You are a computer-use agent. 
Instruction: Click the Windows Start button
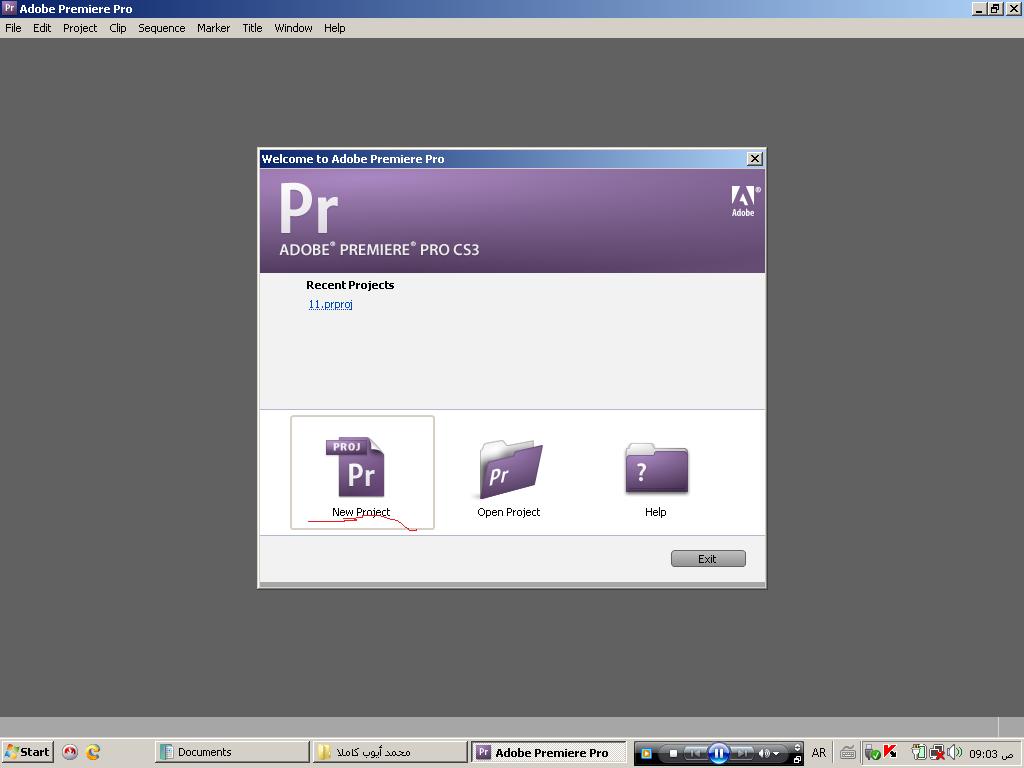tap(27, 752)
